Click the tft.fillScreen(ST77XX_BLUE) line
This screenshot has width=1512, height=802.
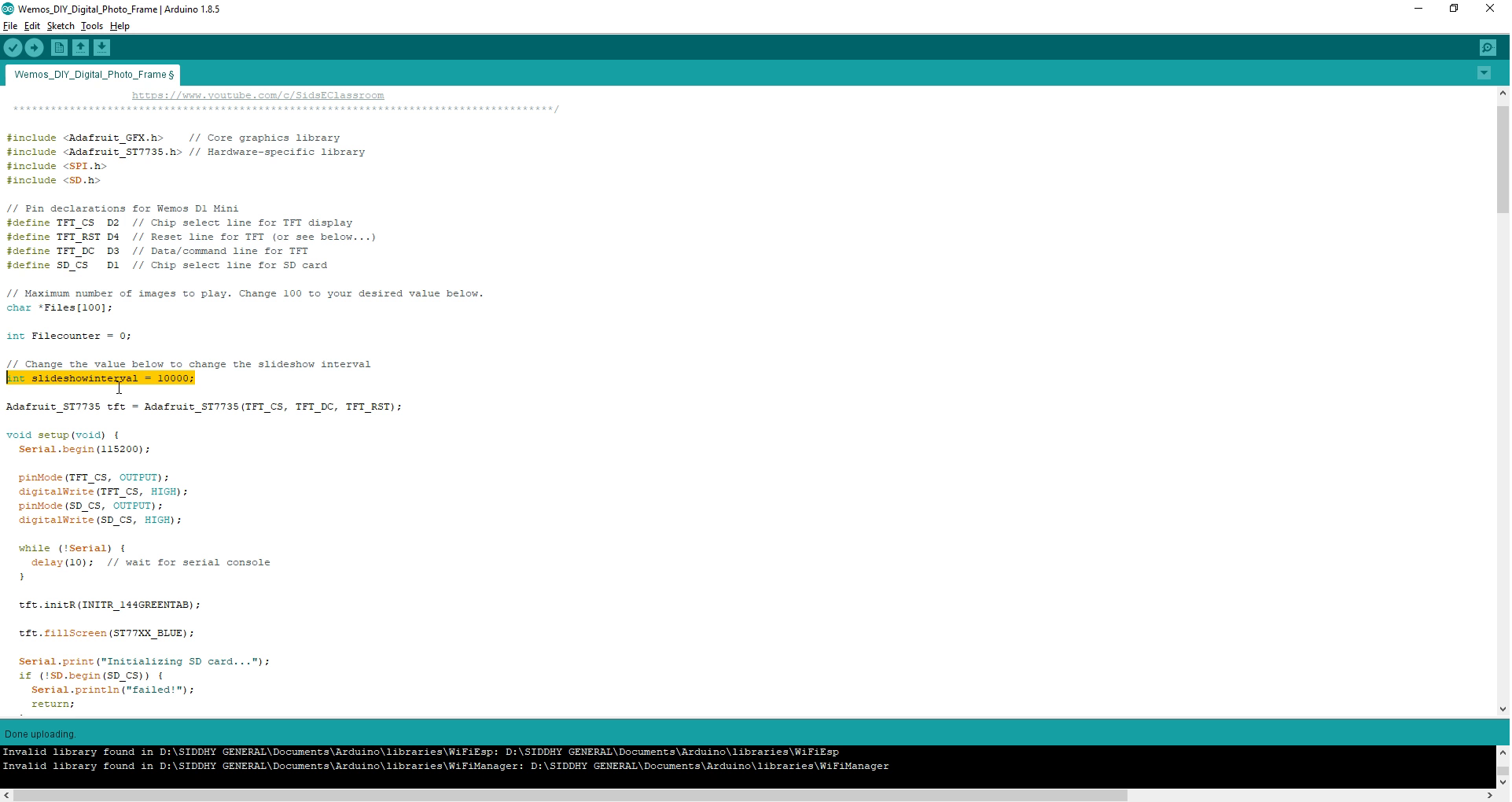(x=106, y=633)
